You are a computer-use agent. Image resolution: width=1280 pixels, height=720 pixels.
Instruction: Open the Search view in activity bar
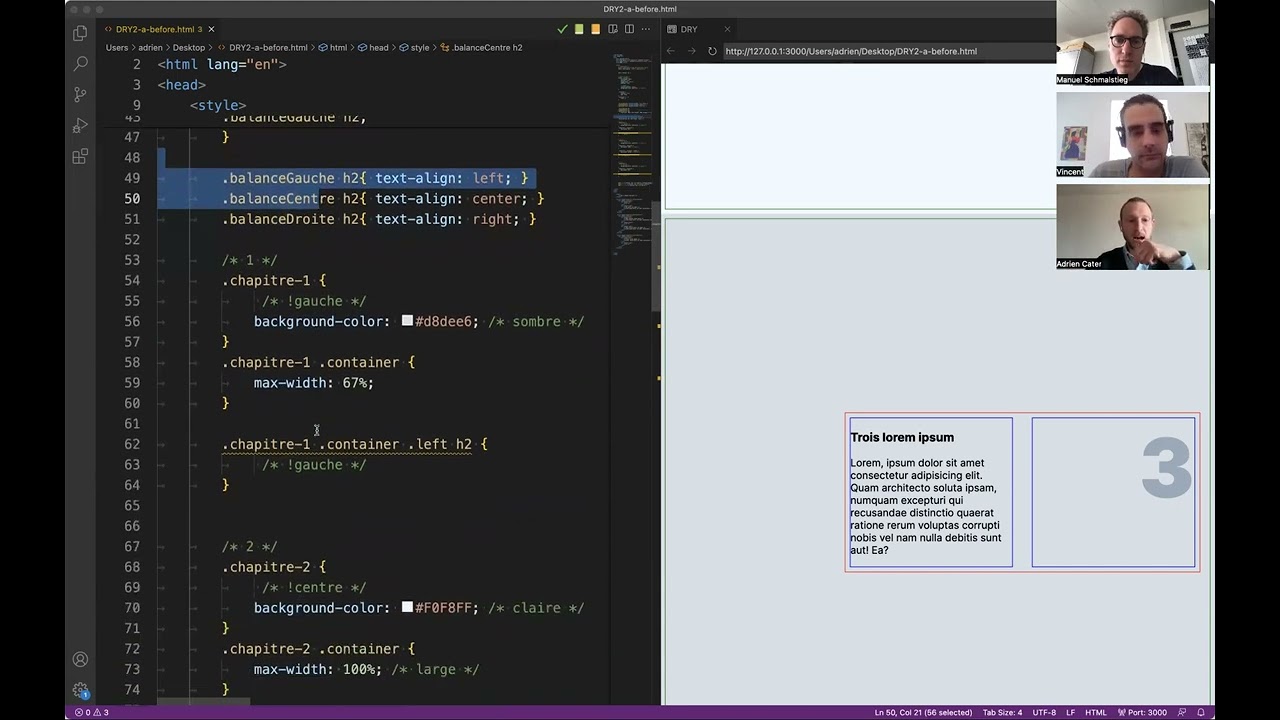pos(80,64)
